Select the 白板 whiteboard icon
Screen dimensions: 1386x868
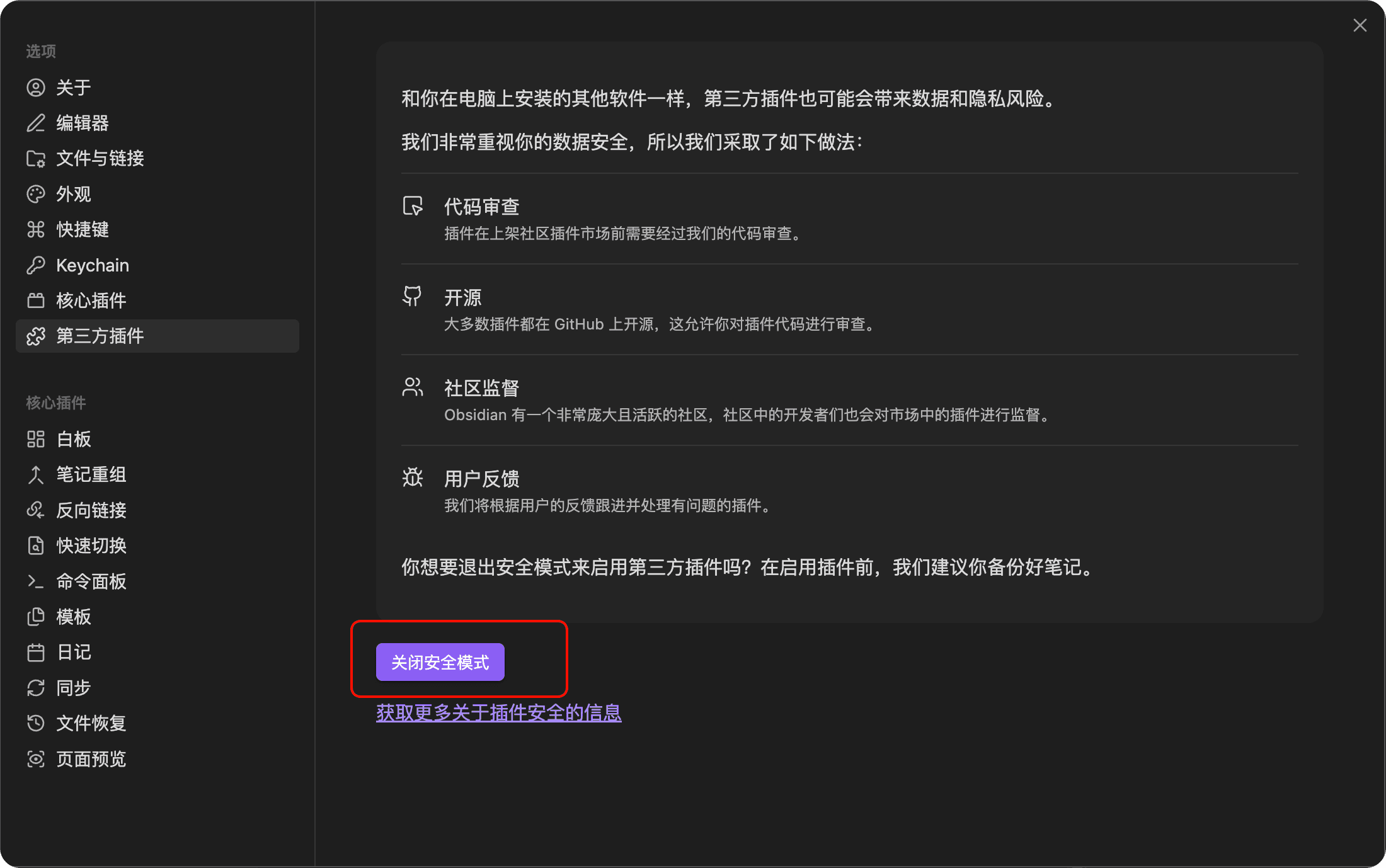36,439
